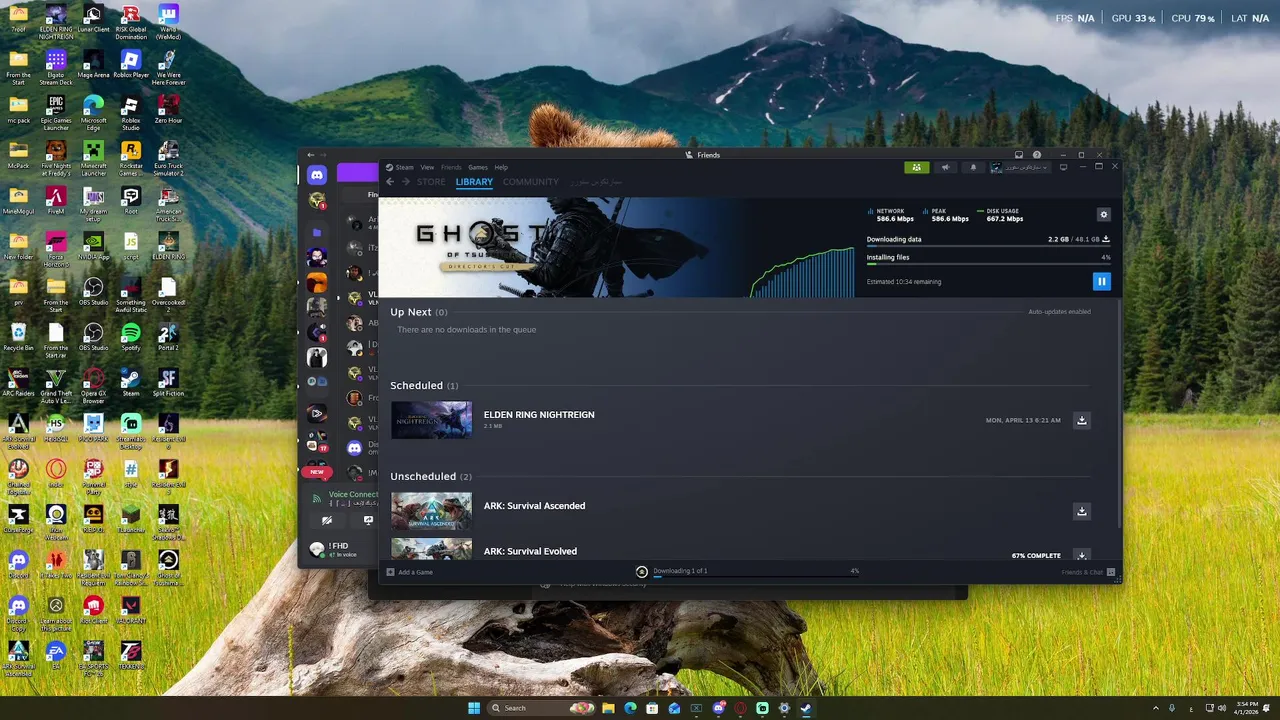Open Steam from the taskbar
The width and height of the screenshot is (1280, 720).
[x=806, y=708]
